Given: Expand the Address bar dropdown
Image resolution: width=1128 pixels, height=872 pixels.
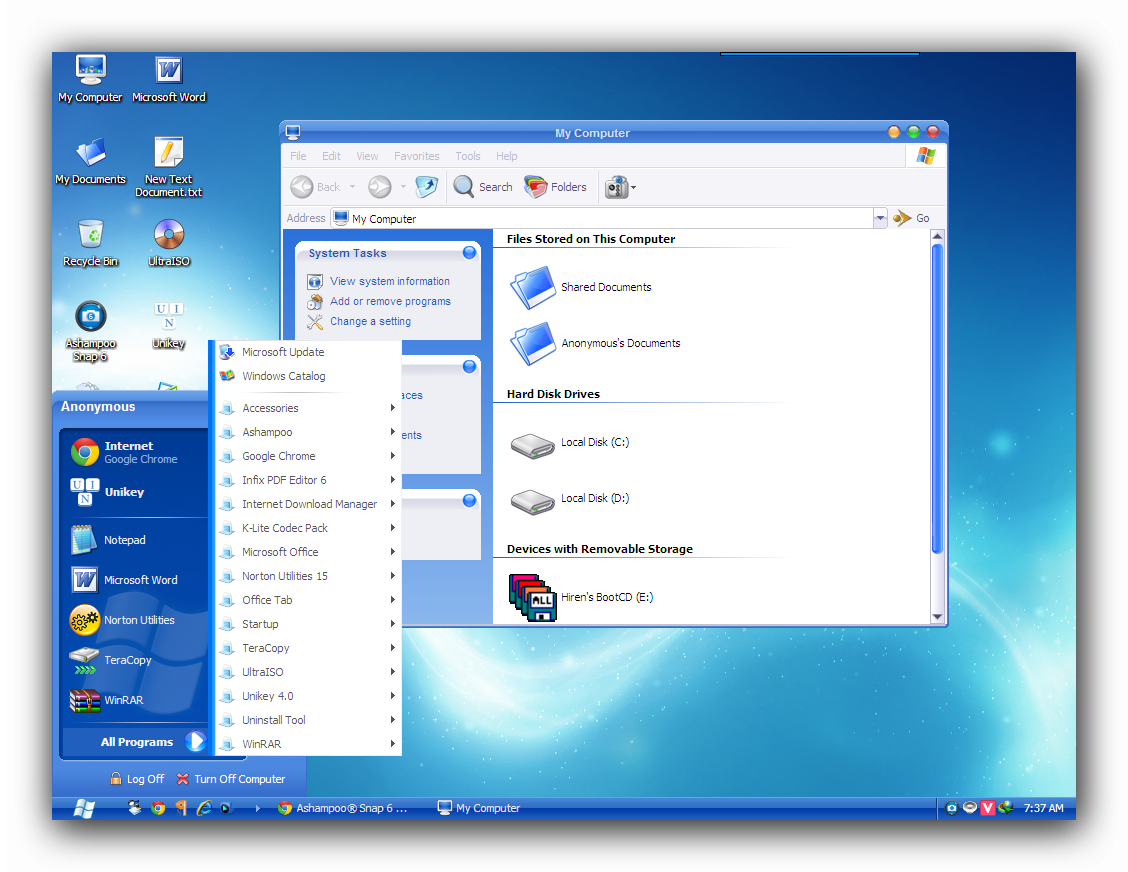Looking at the screenshot, I should point(880,218).
